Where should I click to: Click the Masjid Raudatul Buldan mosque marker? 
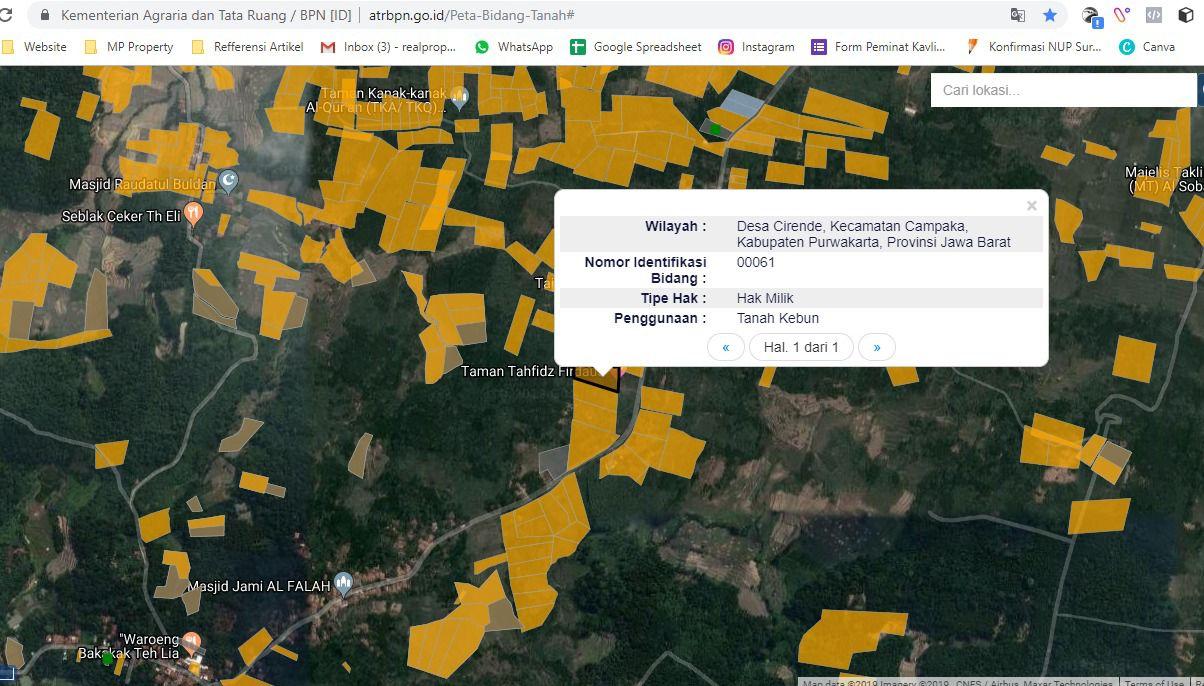[229, 181]
